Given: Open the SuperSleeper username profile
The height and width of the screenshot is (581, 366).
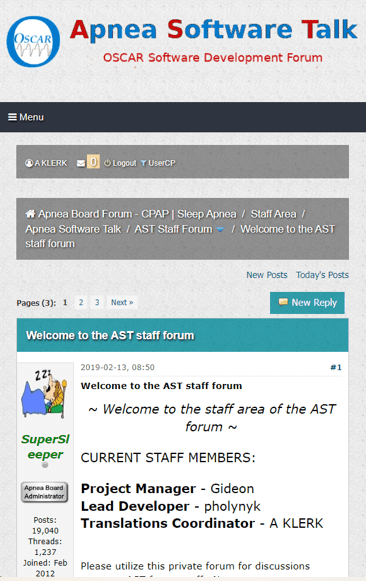Looking at the screenshot, I should (x=45, y=446).
